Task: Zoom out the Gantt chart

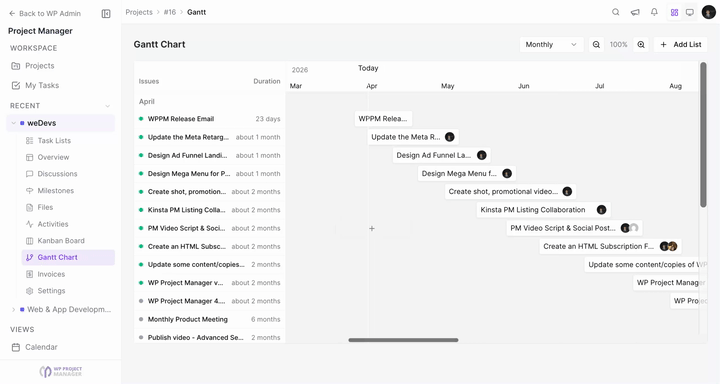Action: (596, 45)
